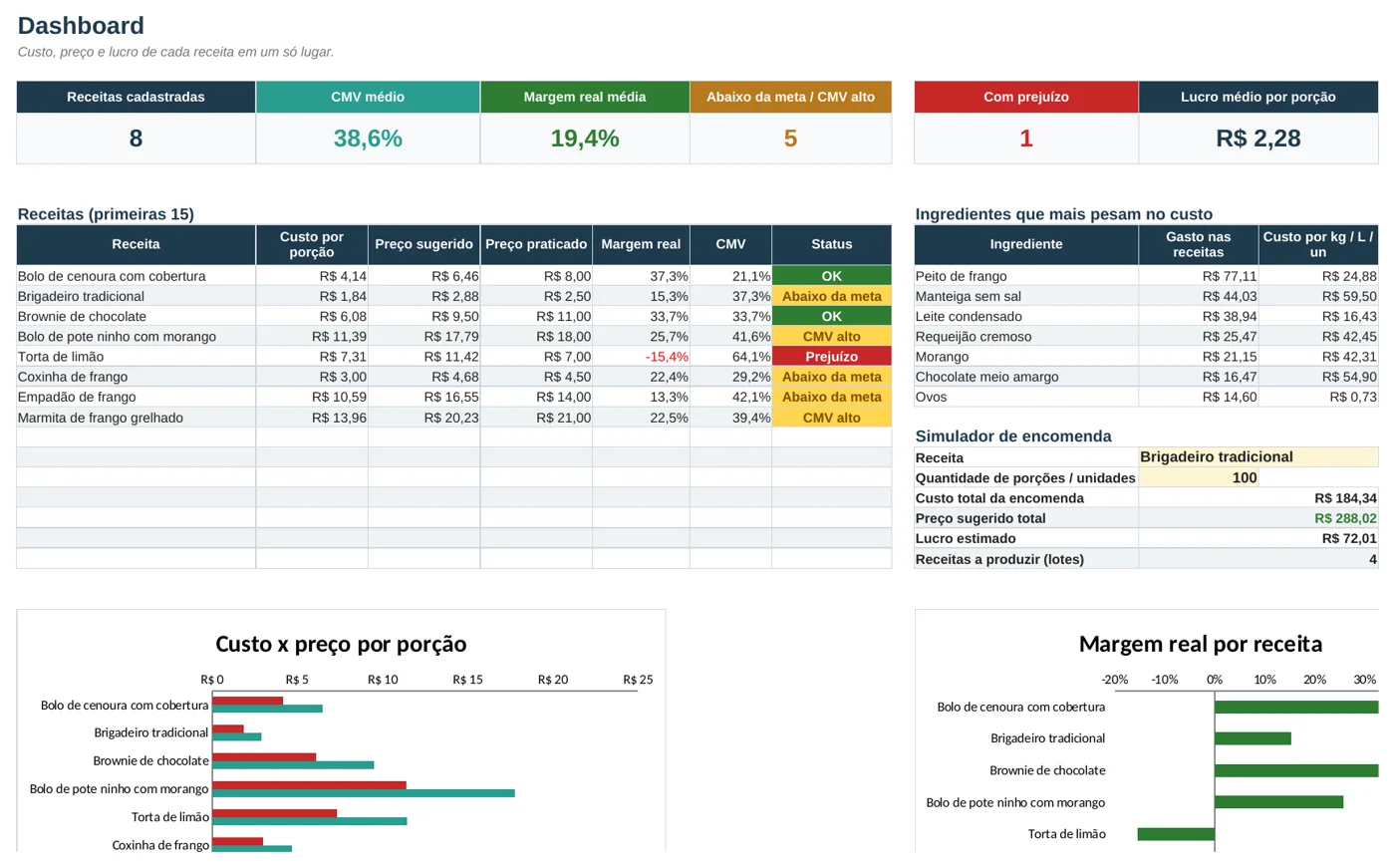Click the 'Margem real por receita' chart title
The image size is (1395, 868).
click(x=1201, y=644)
